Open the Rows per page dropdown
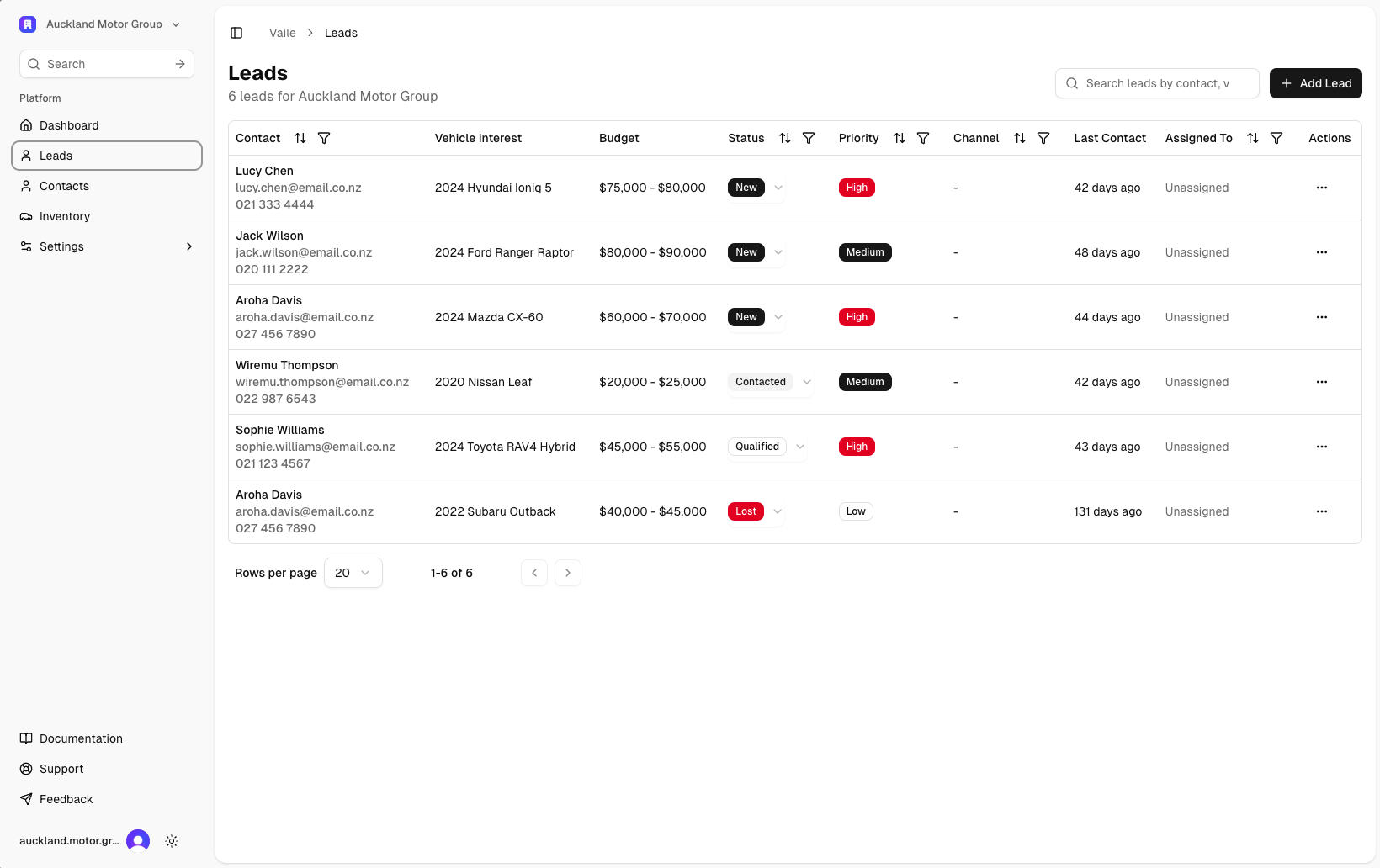 pyautogui.click(x=353, y=573)
